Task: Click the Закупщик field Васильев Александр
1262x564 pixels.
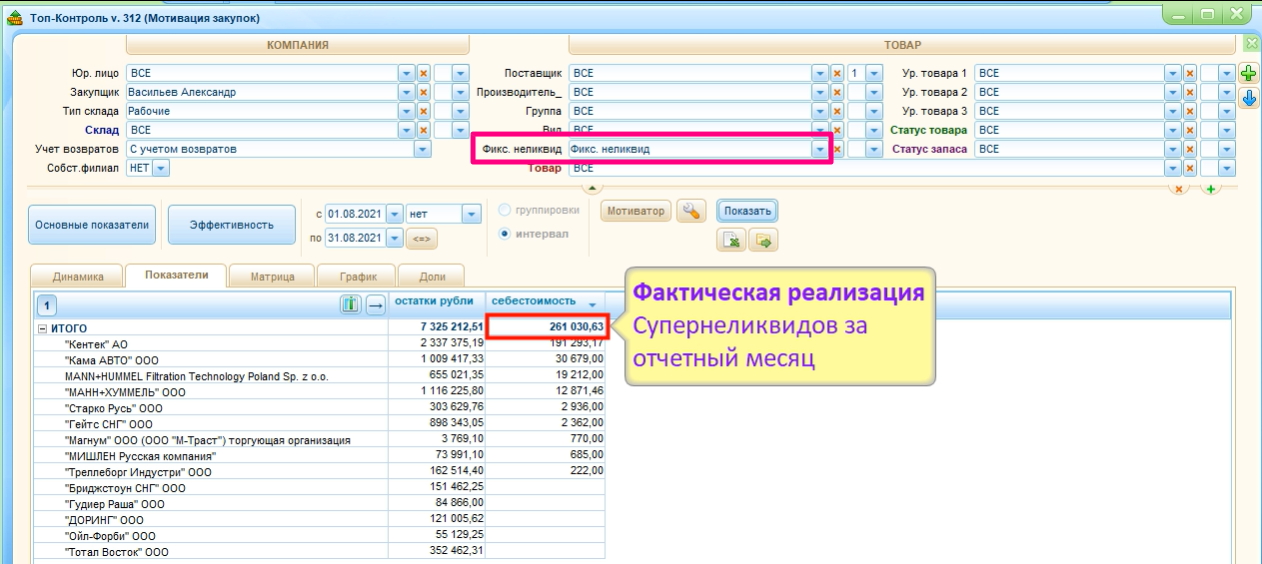Action: point(262,92)
